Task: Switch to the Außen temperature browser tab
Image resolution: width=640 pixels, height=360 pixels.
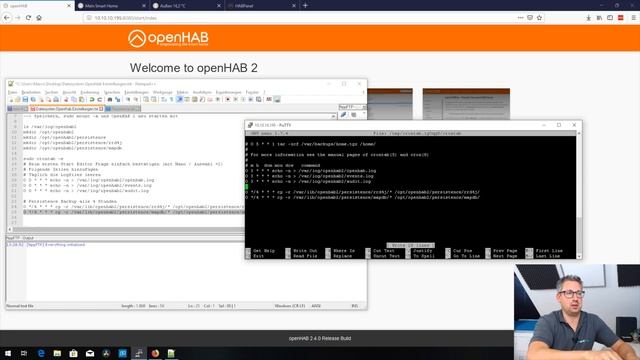Action: pyautogui.click(x=187, y=6)
